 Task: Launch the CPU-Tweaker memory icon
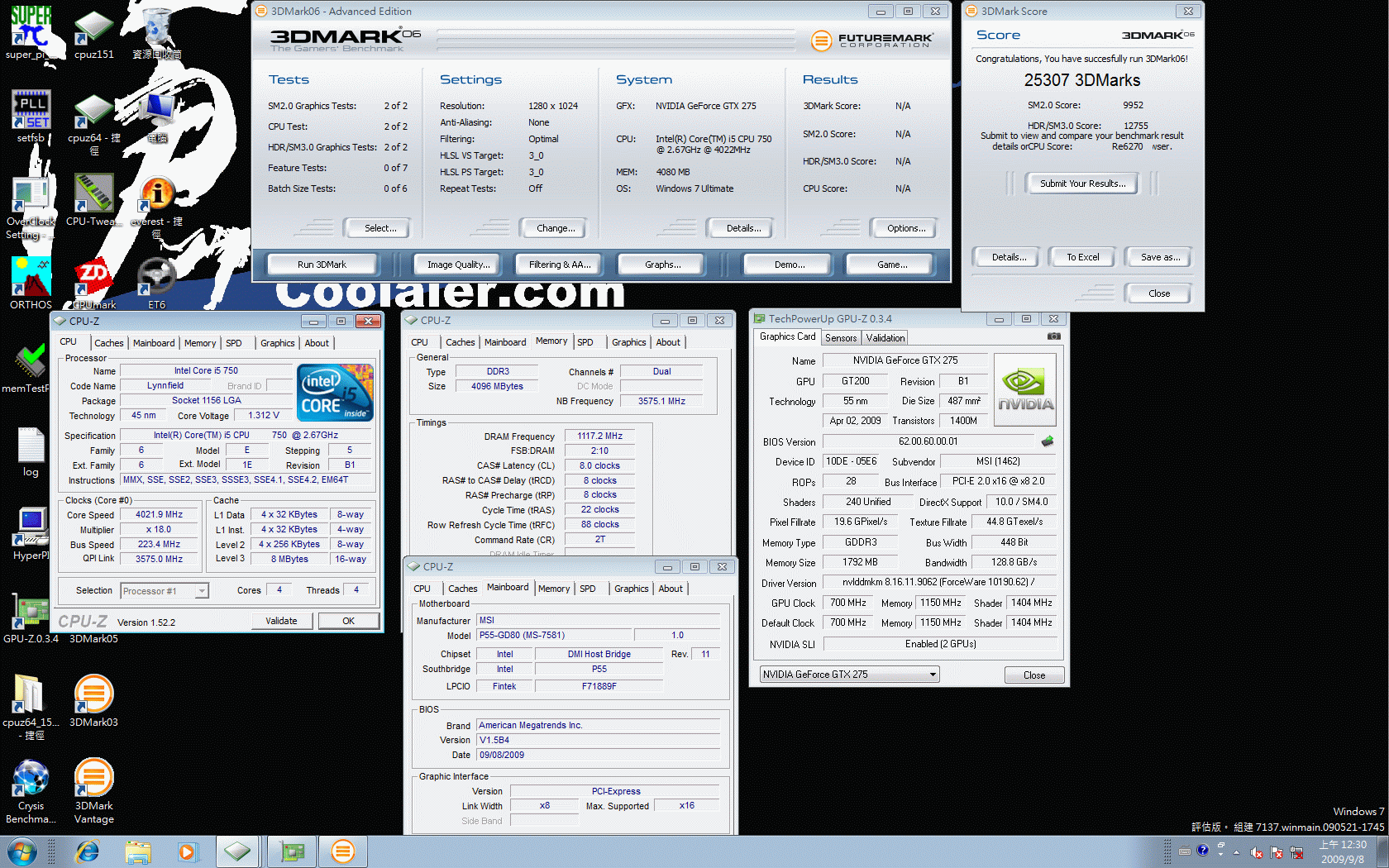93,199
